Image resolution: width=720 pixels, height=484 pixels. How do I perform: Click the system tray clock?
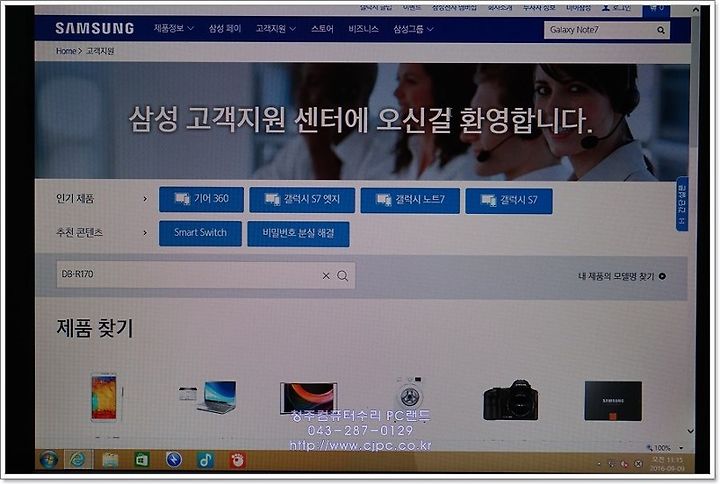click(x=667, y=464)
